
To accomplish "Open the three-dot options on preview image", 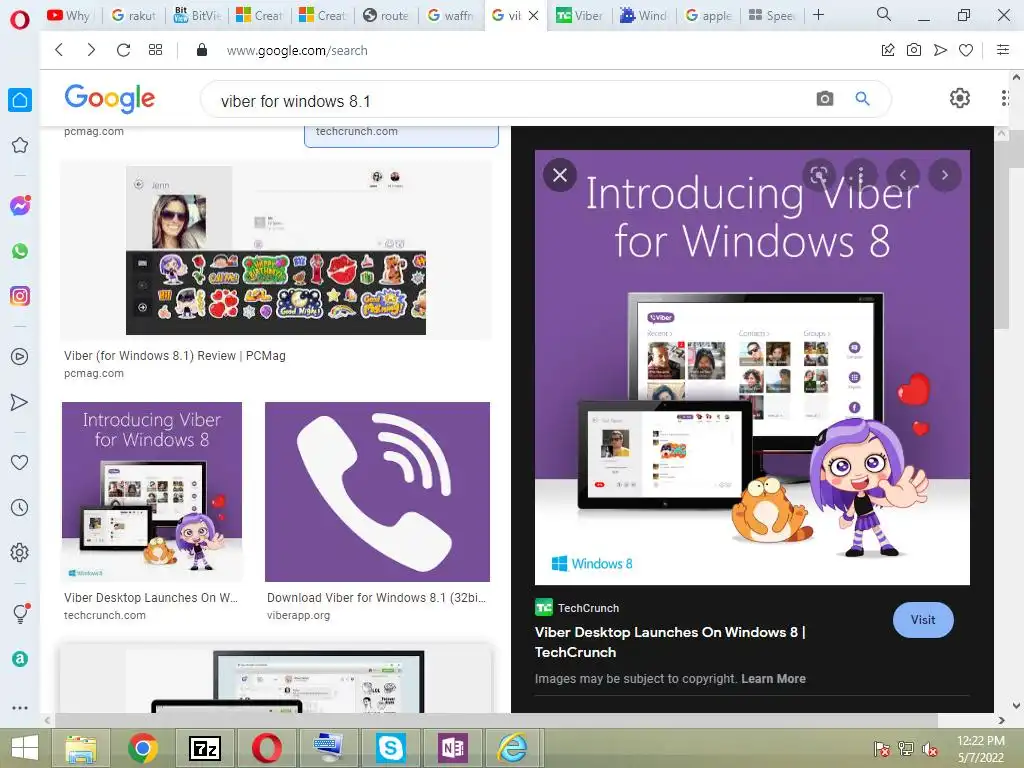I will click(x=861, y=175).
